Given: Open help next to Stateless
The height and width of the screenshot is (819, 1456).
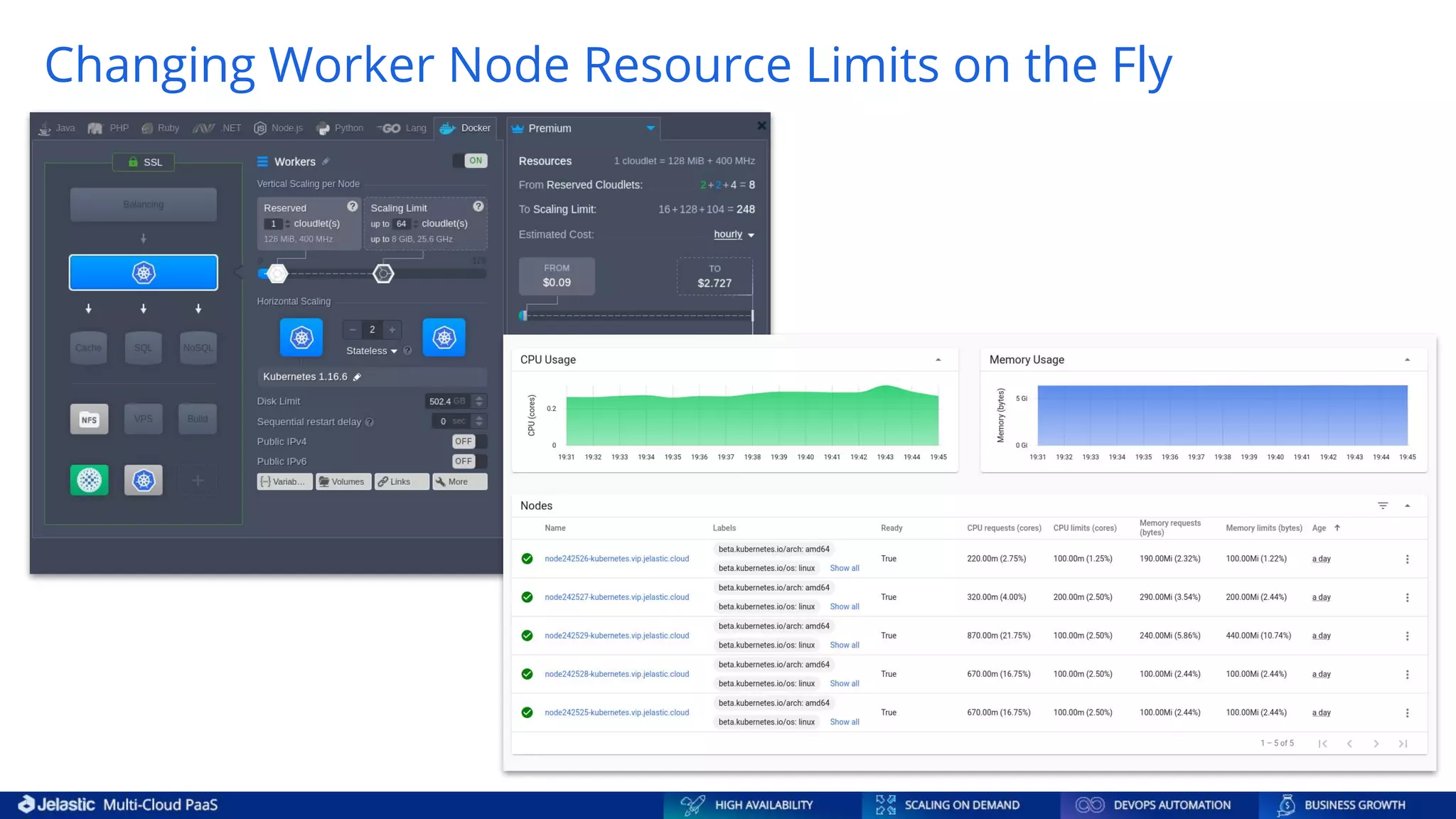Looking at the screenshot, I should point(407,350).
